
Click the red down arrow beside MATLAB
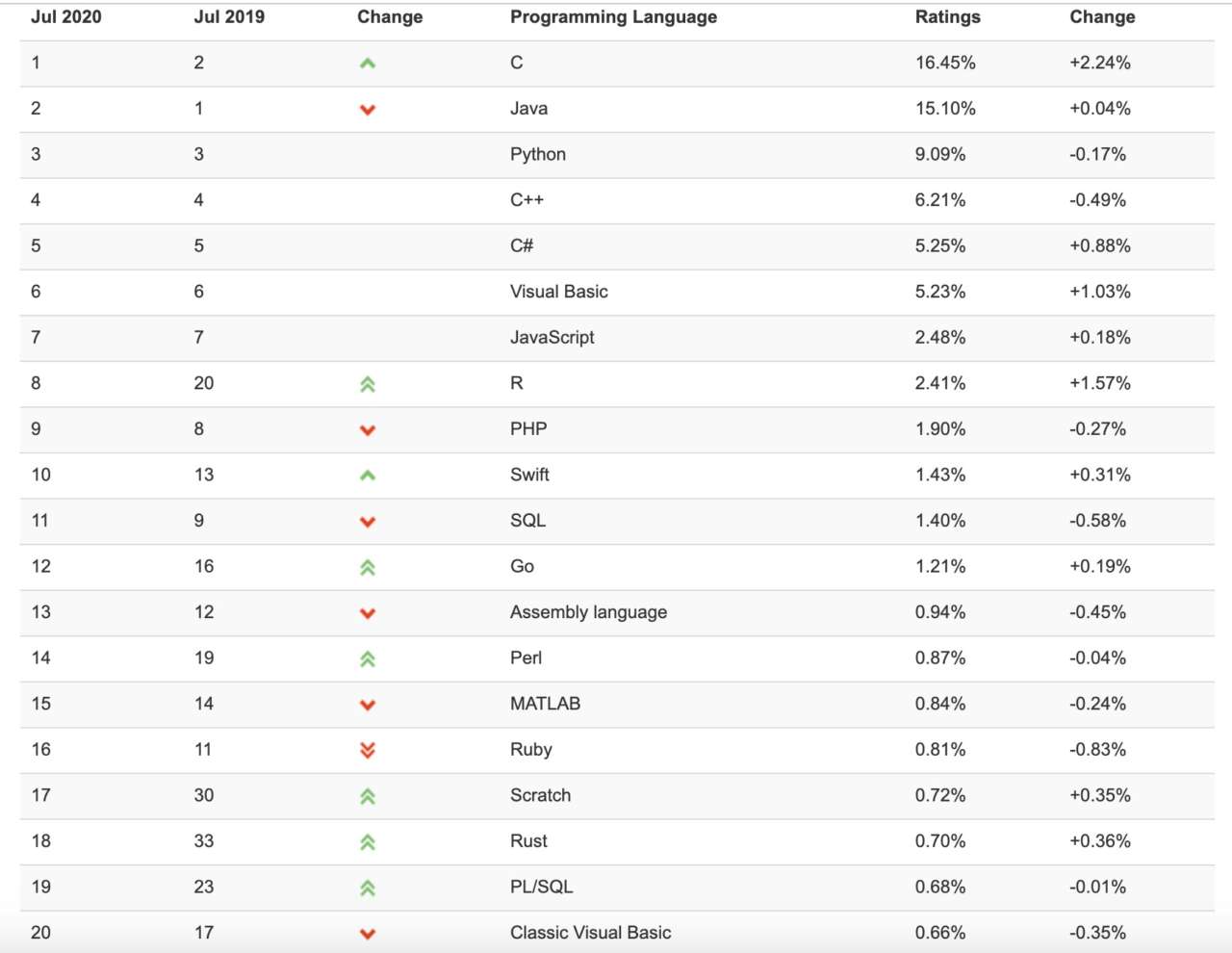(367, 705)
